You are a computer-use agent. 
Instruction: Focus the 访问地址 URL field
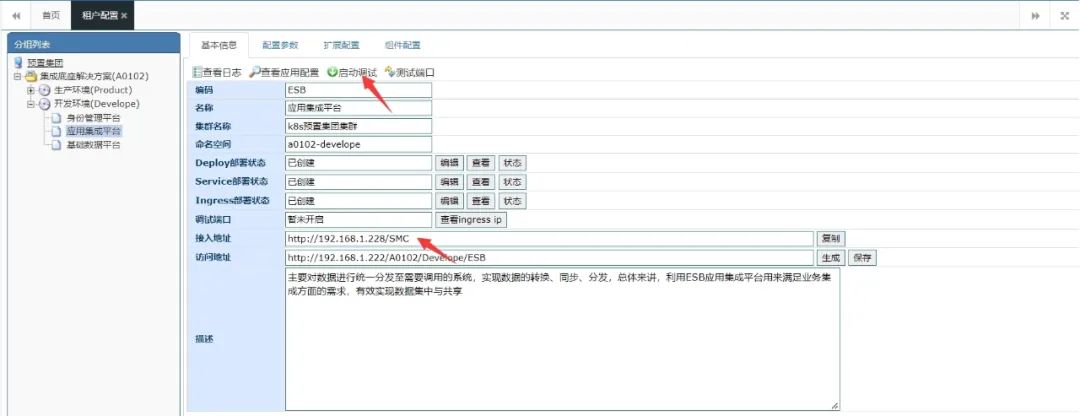click(x=550, y=258)
